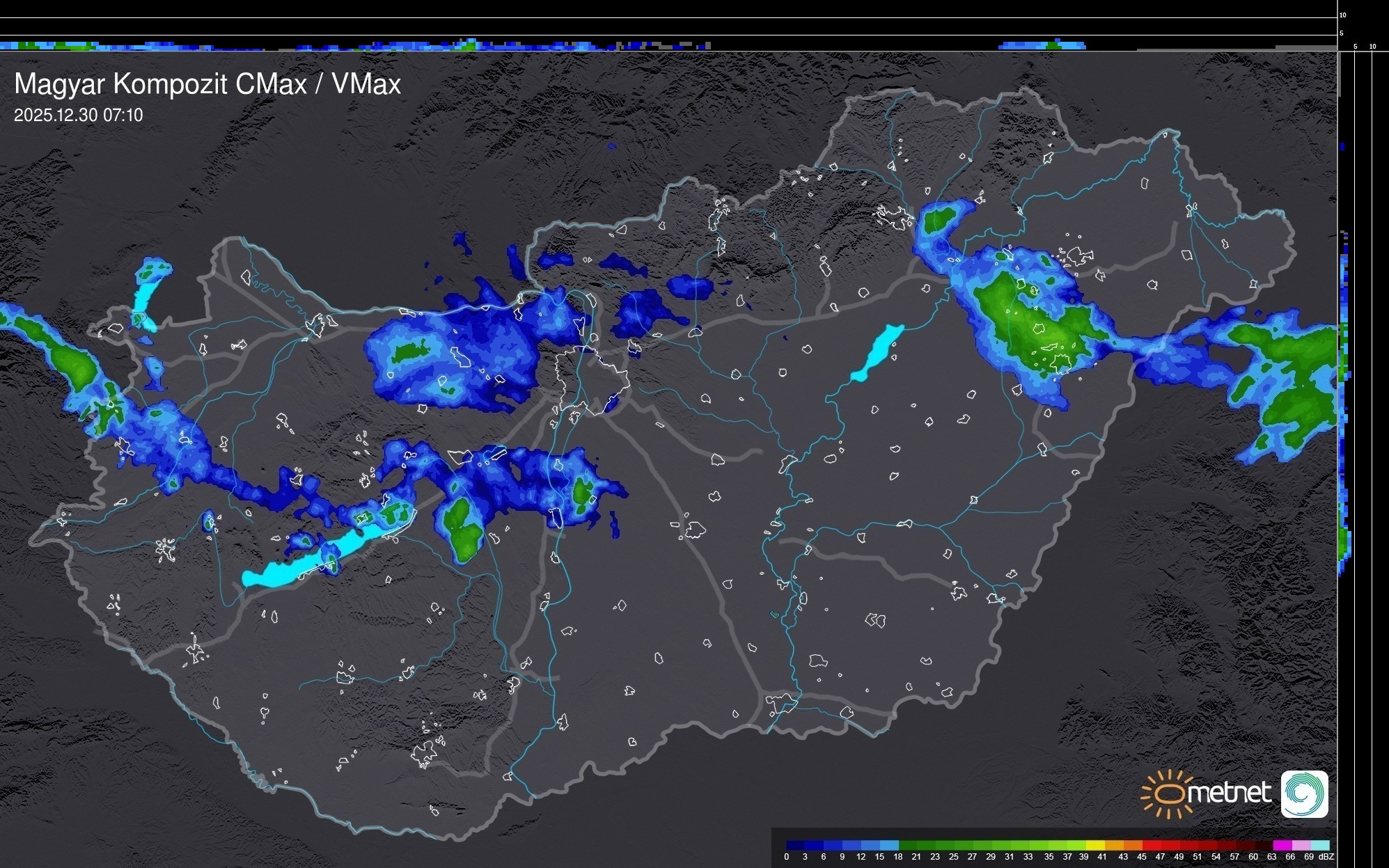Screen dimensions: 1389x868
Task: Click the green radar cell just east of Lake Balaton
Action: 460,526
